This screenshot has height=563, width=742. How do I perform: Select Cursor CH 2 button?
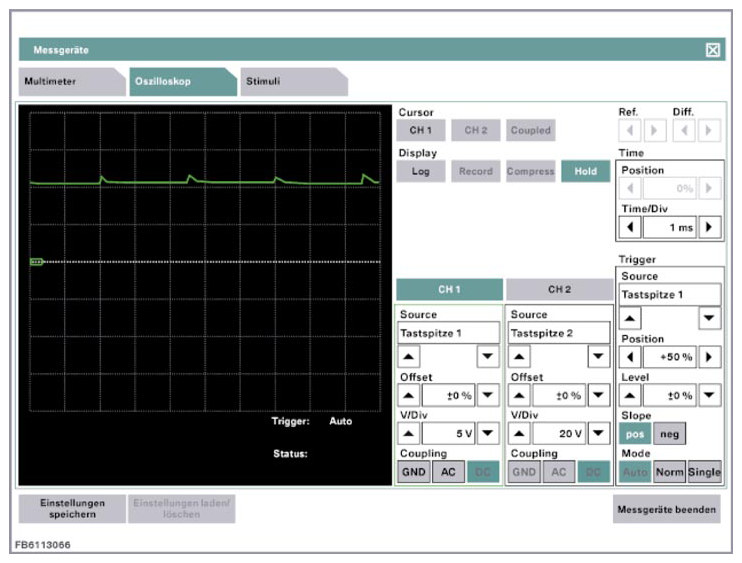coord(476,130)
